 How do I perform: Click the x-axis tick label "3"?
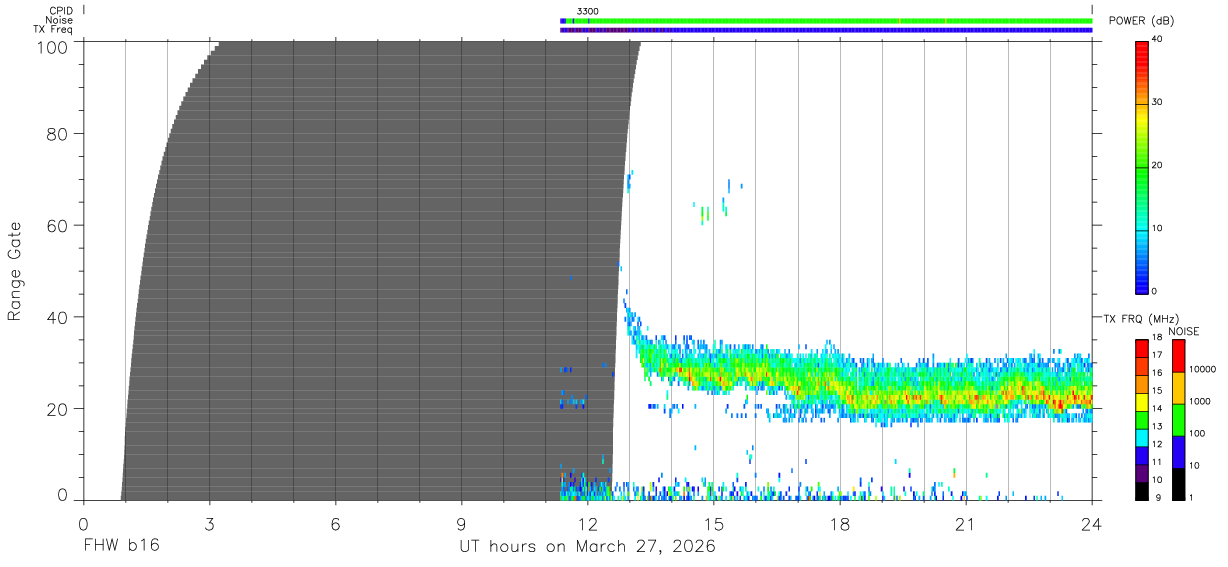tap(209, 523)
